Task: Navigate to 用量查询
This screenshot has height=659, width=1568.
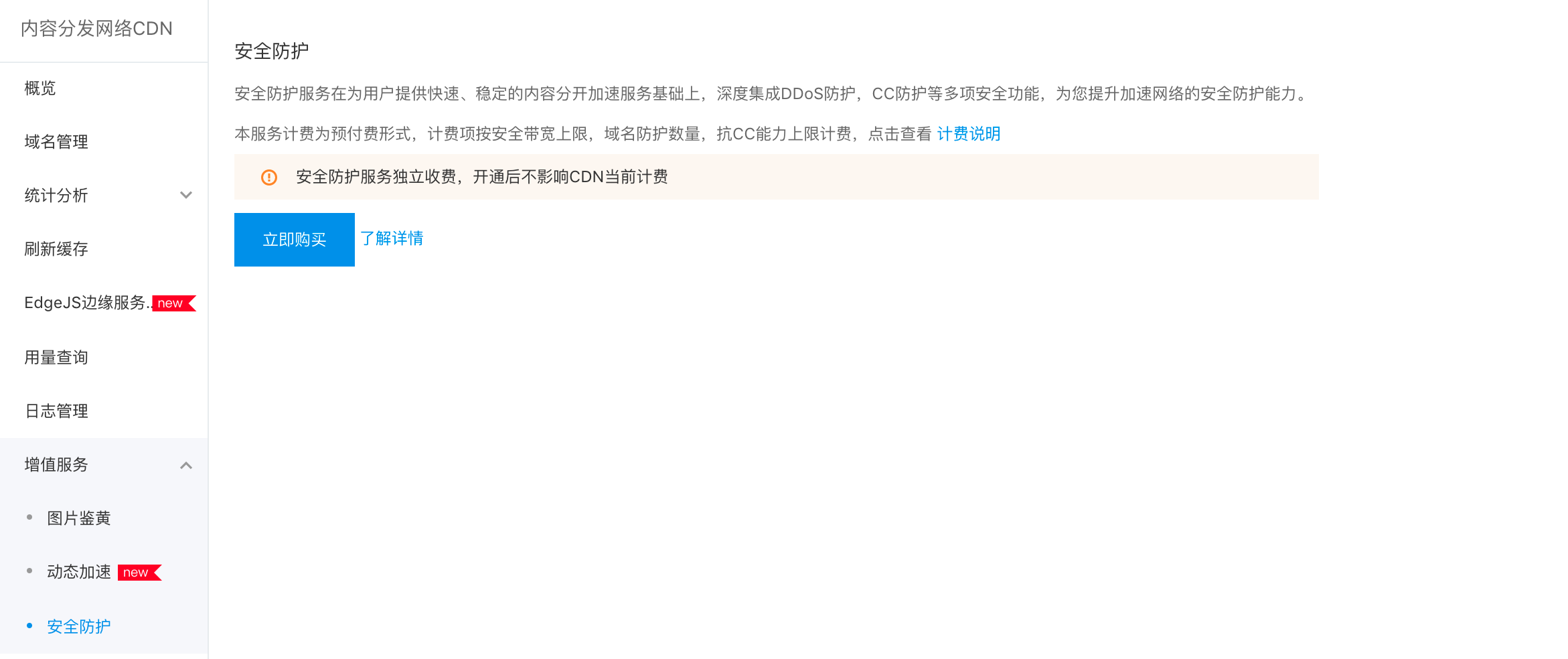Action: (104, 358)
